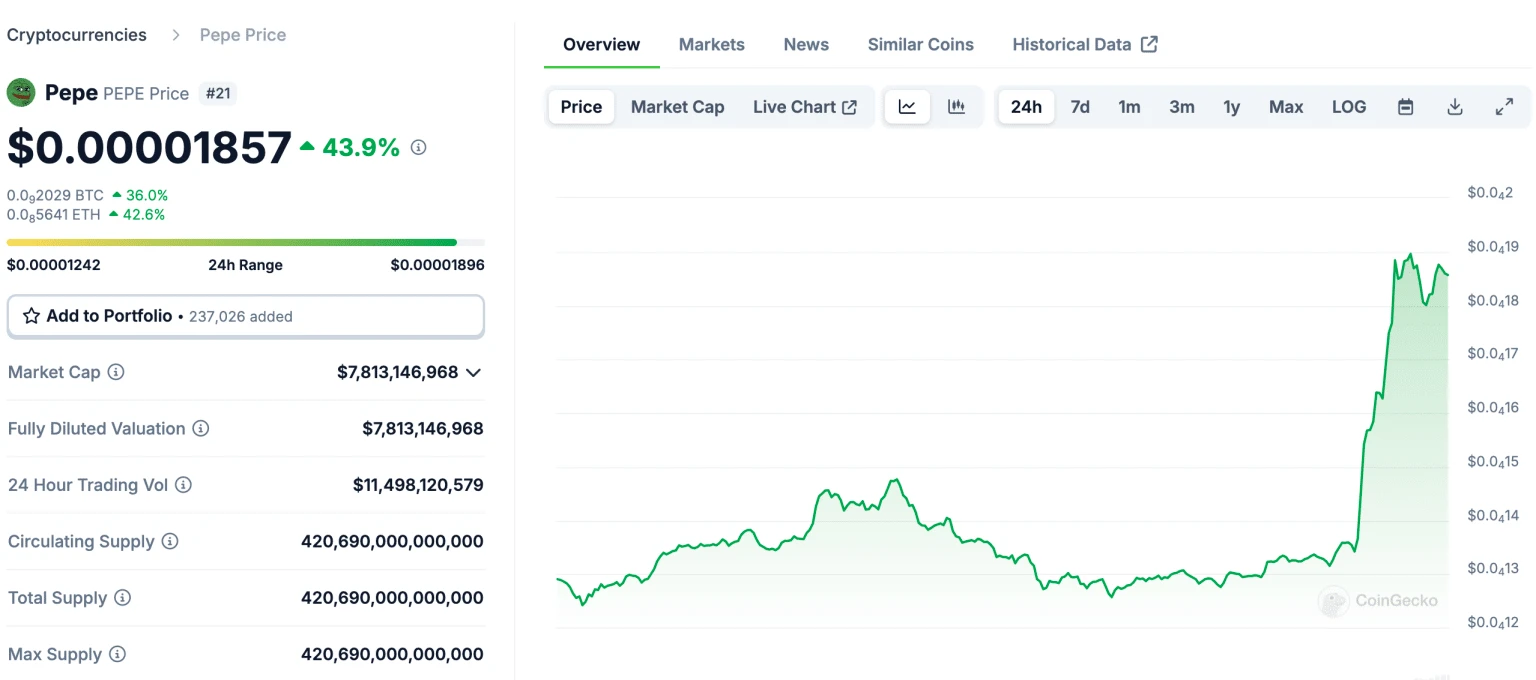The image size is (1536, 680).
Task: Open the calendar date range picker
Action: click(1405, 107)
